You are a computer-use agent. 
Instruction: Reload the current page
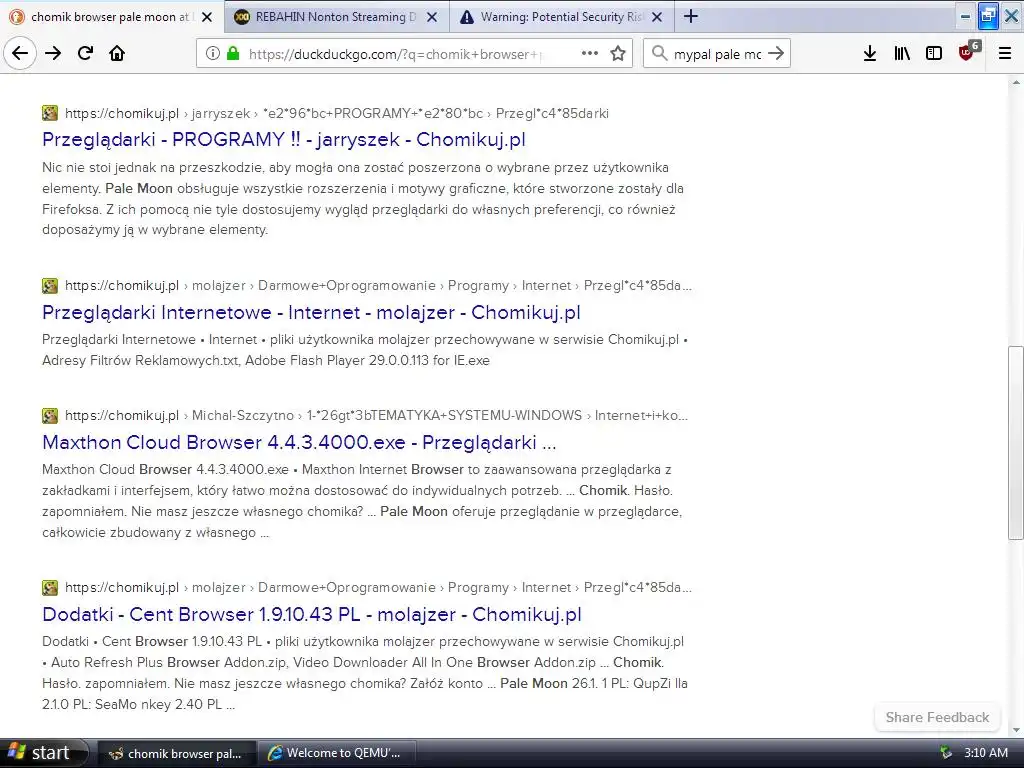(x=85, y=54)
